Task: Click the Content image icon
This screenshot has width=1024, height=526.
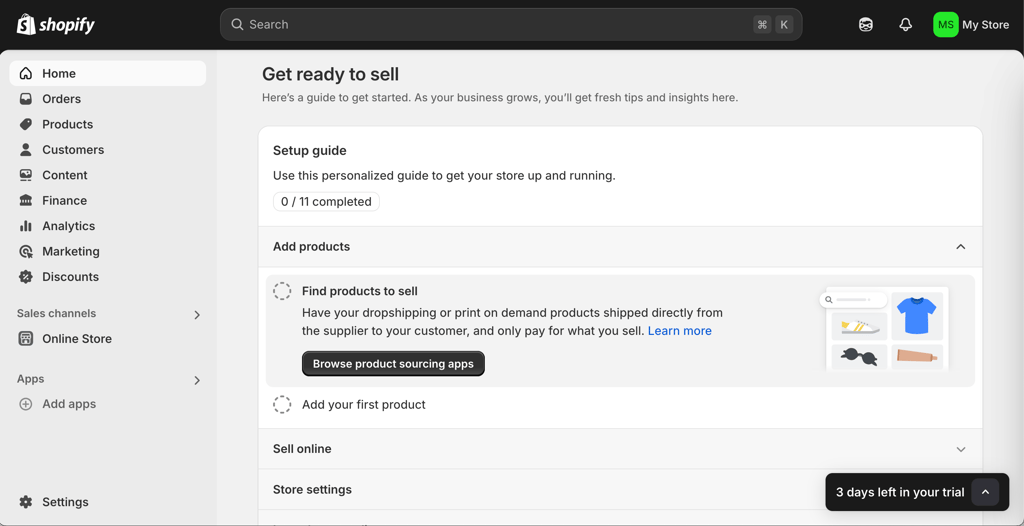Action: [x=25, y=175]
